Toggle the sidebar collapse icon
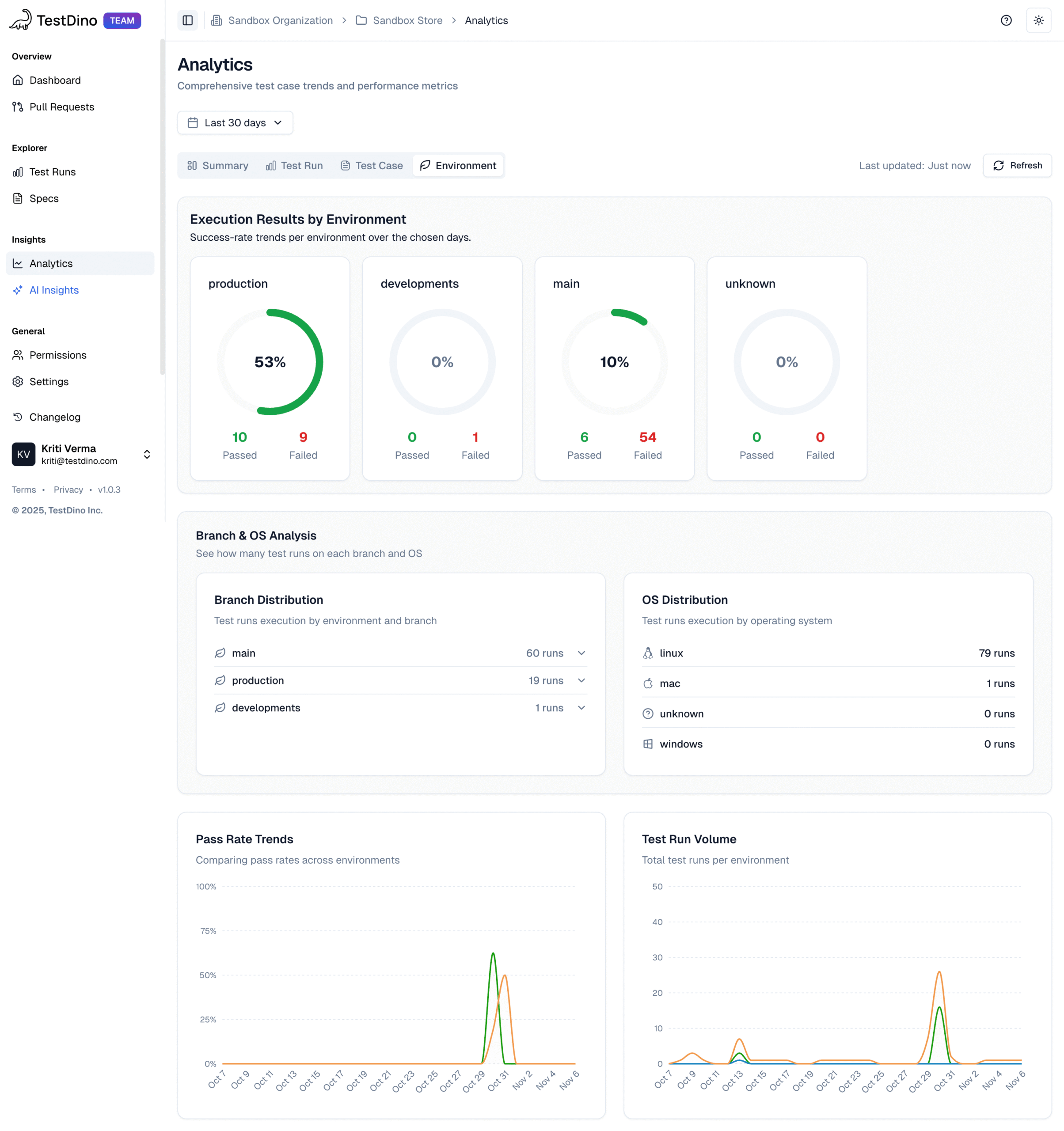Screen dimensions: 1064x1131 [x=187, y=20]
